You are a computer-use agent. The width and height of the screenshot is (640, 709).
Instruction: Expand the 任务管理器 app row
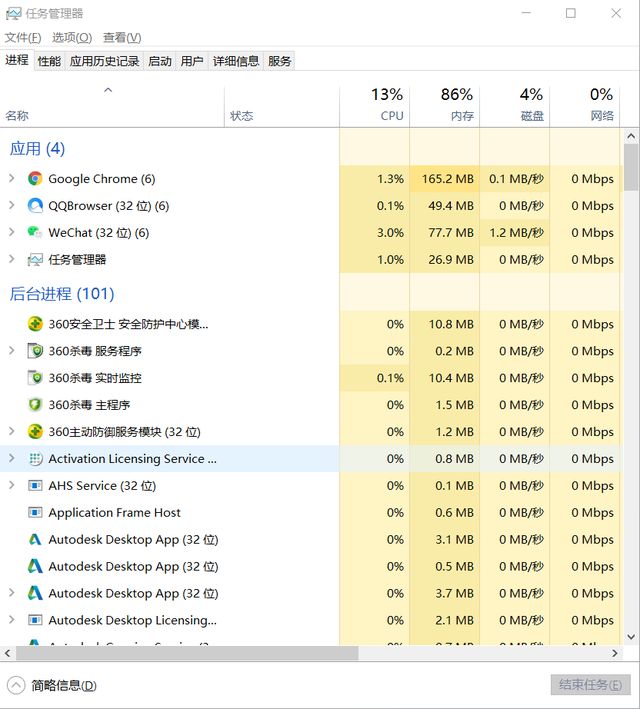click(x=12, y=259)
